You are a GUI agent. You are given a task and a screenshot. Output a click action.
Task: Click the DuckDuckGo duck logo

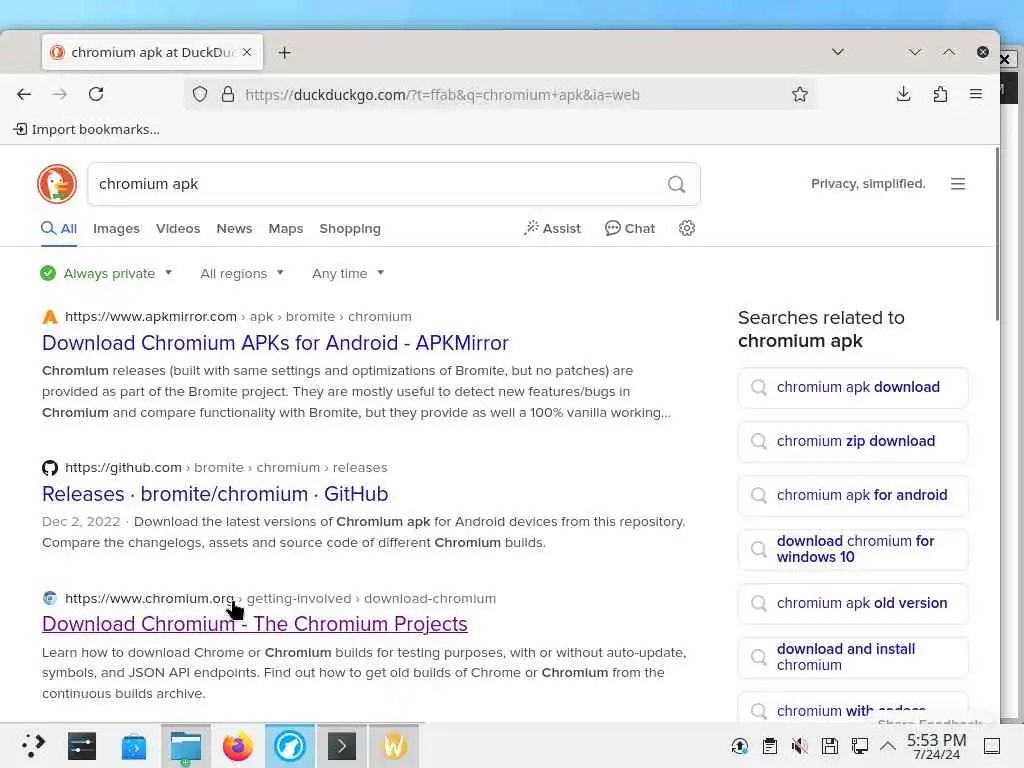tap(57, 184)
